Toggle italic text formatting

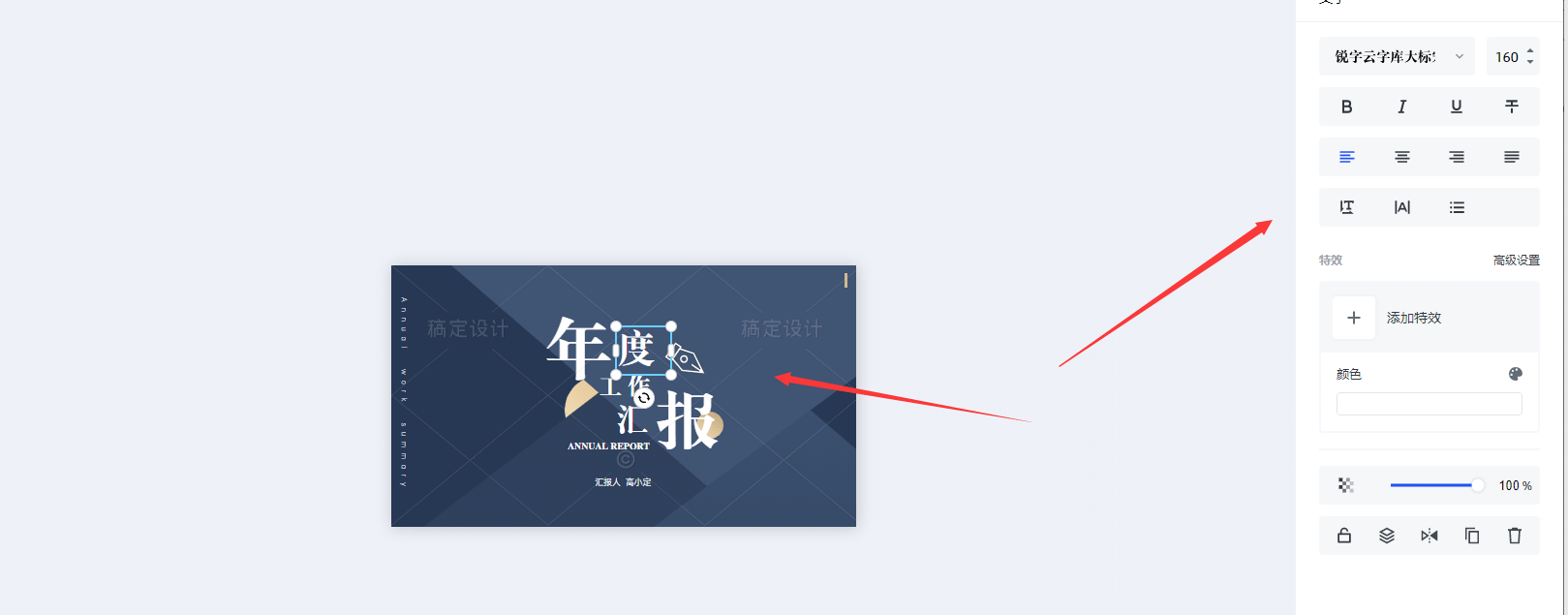point(1401,107)
